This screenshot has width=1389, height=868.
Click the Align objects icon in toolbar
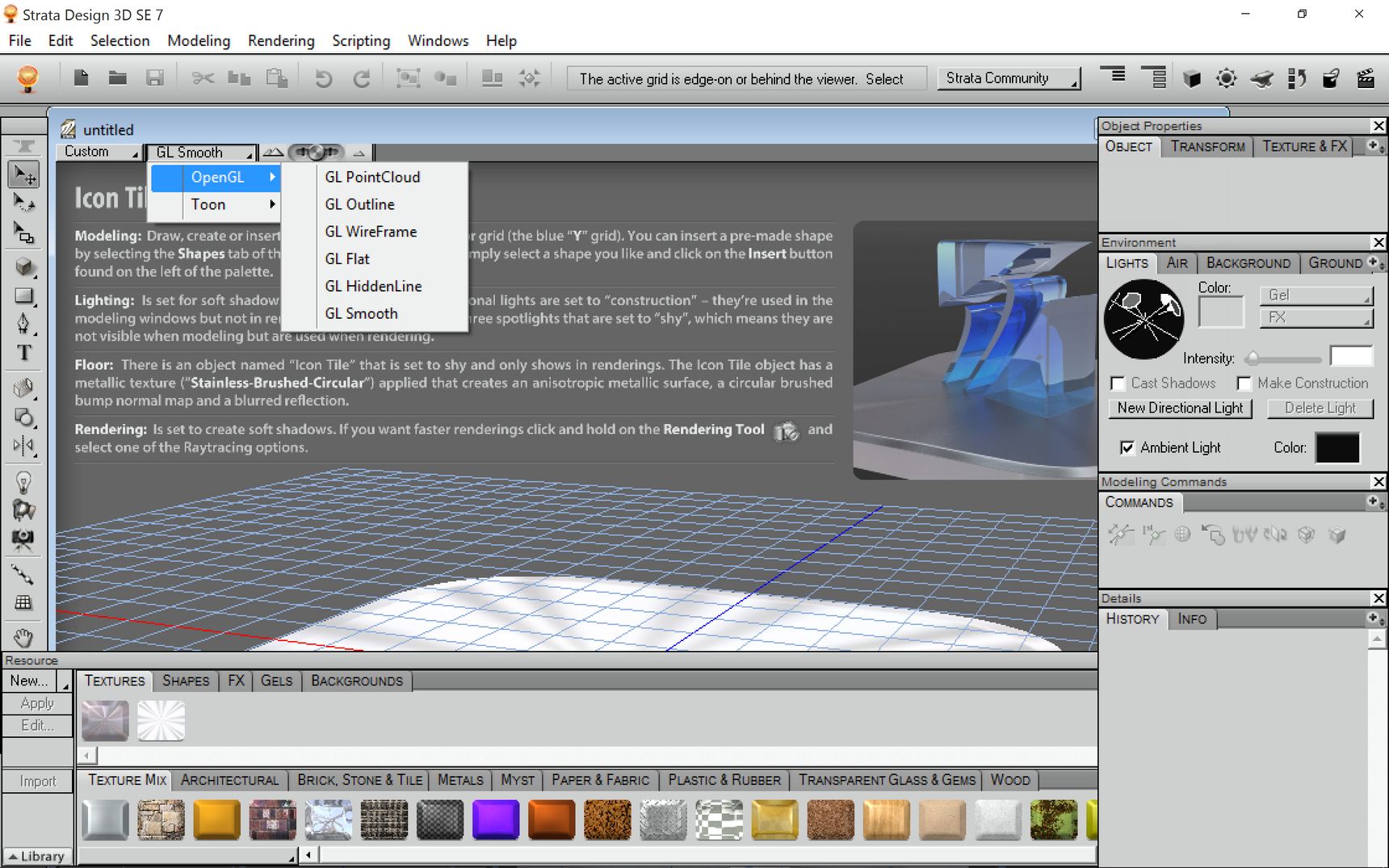point(492,78)
